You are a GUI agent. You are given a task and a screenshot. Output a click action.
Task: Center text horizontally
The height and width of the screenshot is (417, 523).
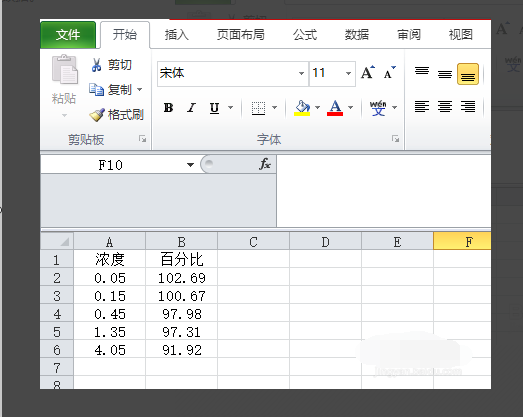tap(445, 107)
